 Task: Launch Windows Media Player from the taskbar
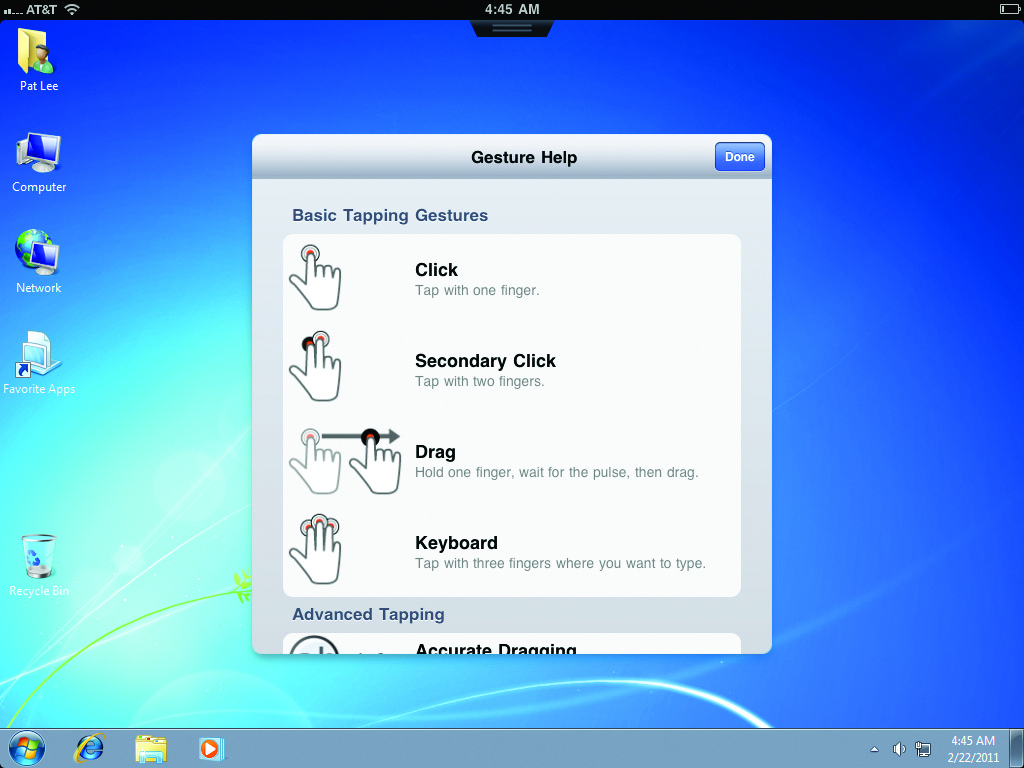point(211,748)
